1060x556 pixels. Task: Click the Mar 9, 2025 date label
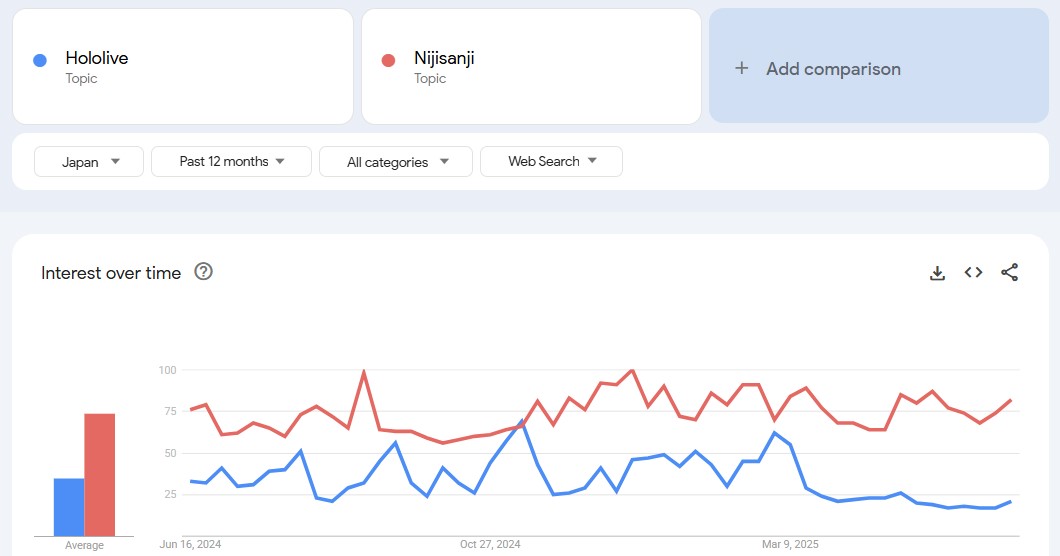[x=790, y=545]
